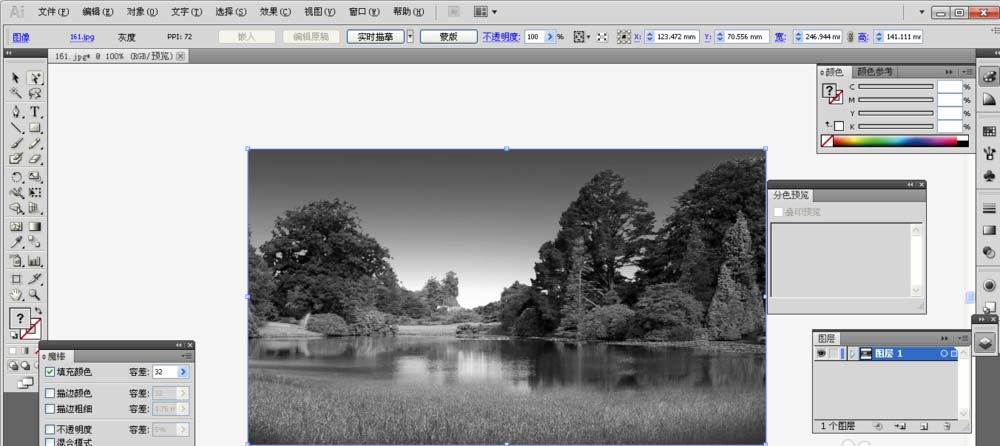This screenshot has height=446, width=1000.
Task: Click the 不透明度 link in control bar
Action: click(501, 37)
